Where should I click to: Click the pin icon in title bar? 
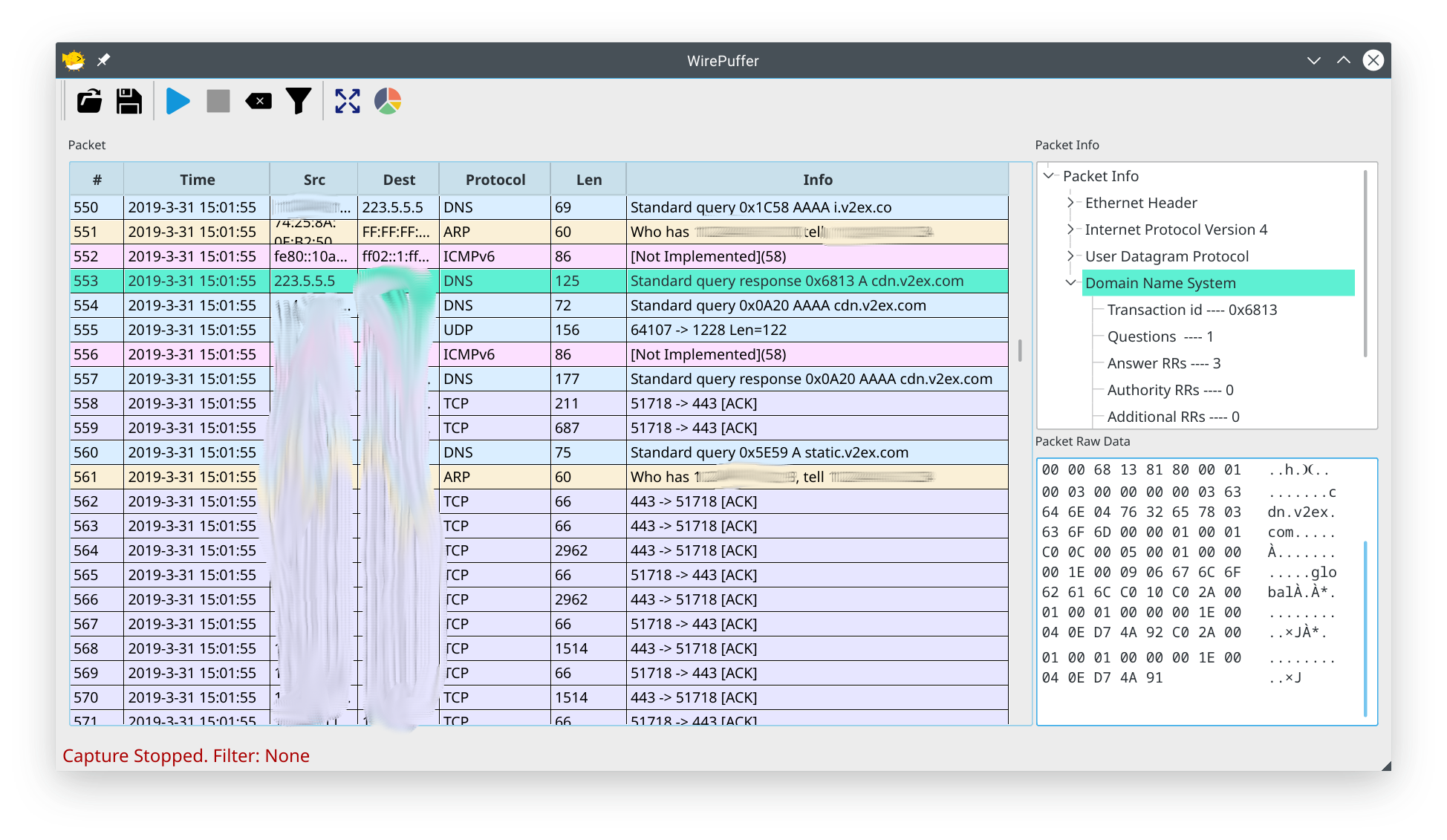(104, 60)
